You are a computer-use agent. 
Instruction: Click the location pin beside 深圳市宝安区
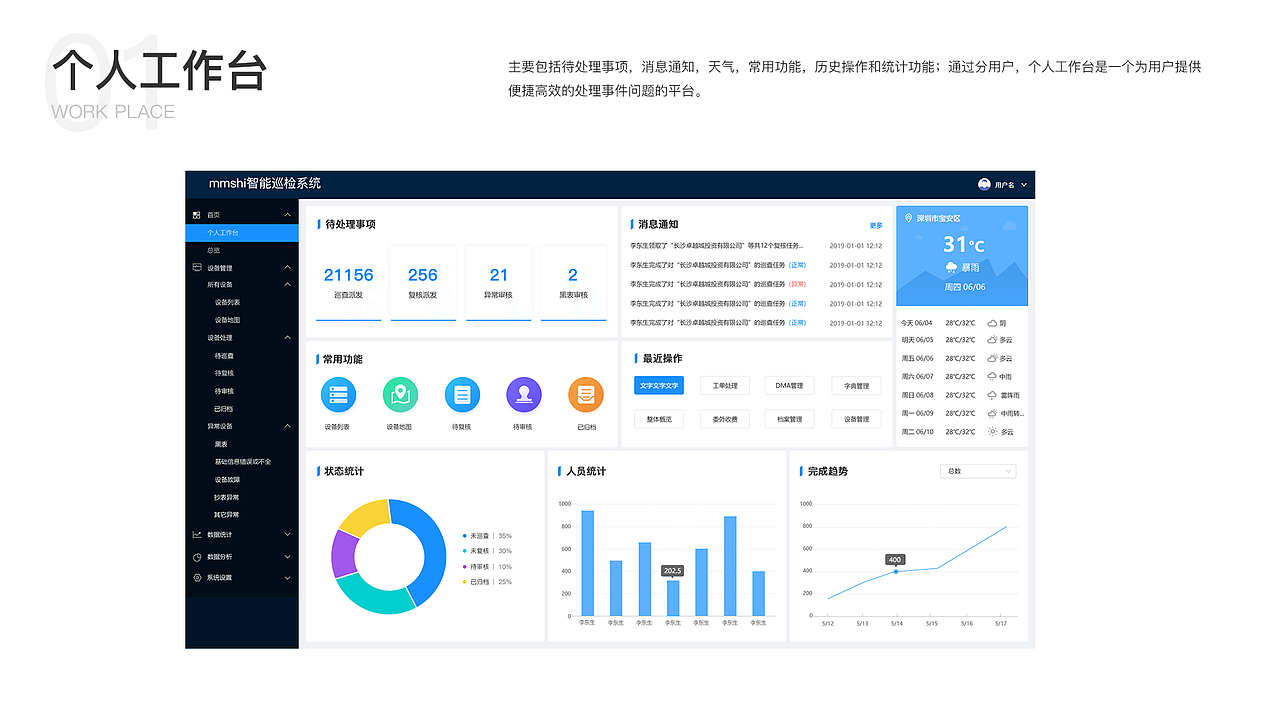point(908,218)
